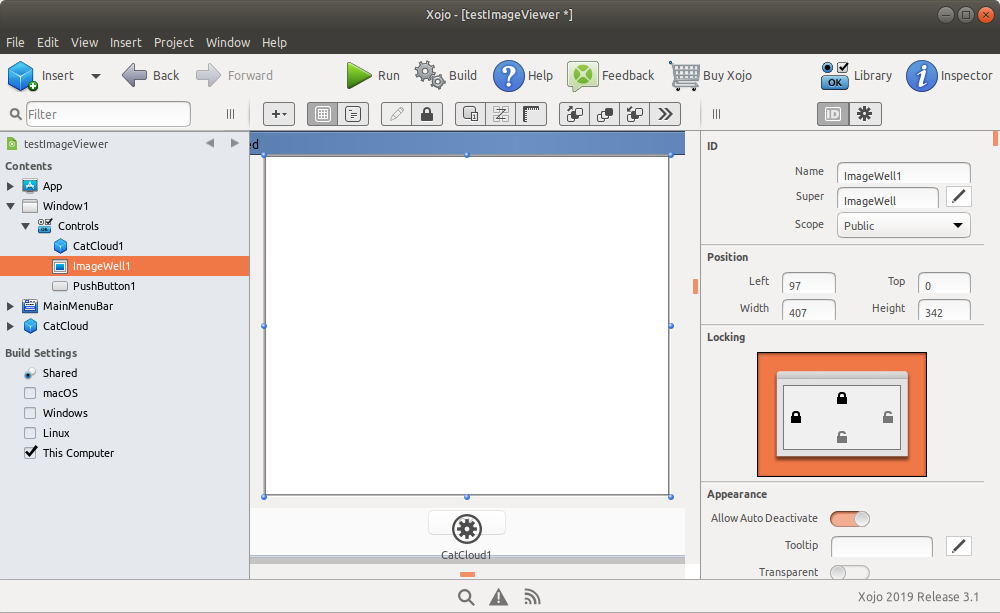Enable the Windows build target checkbox
1000x613 pixels.
(30, 413)
